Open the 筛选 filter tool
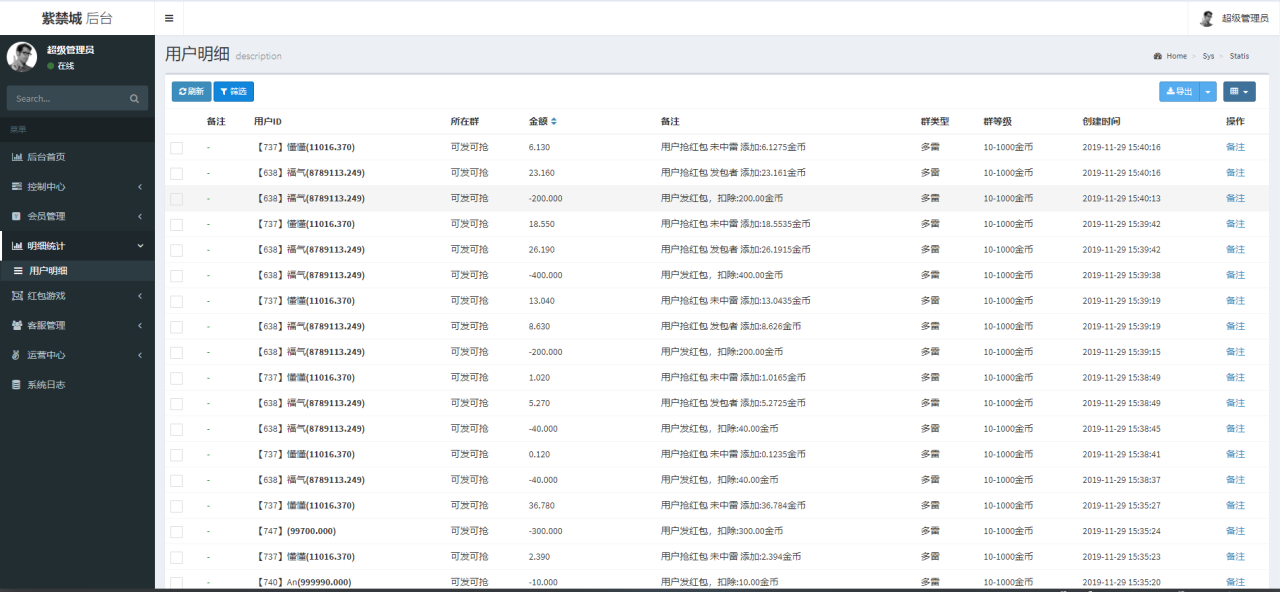 coord(232,91)
